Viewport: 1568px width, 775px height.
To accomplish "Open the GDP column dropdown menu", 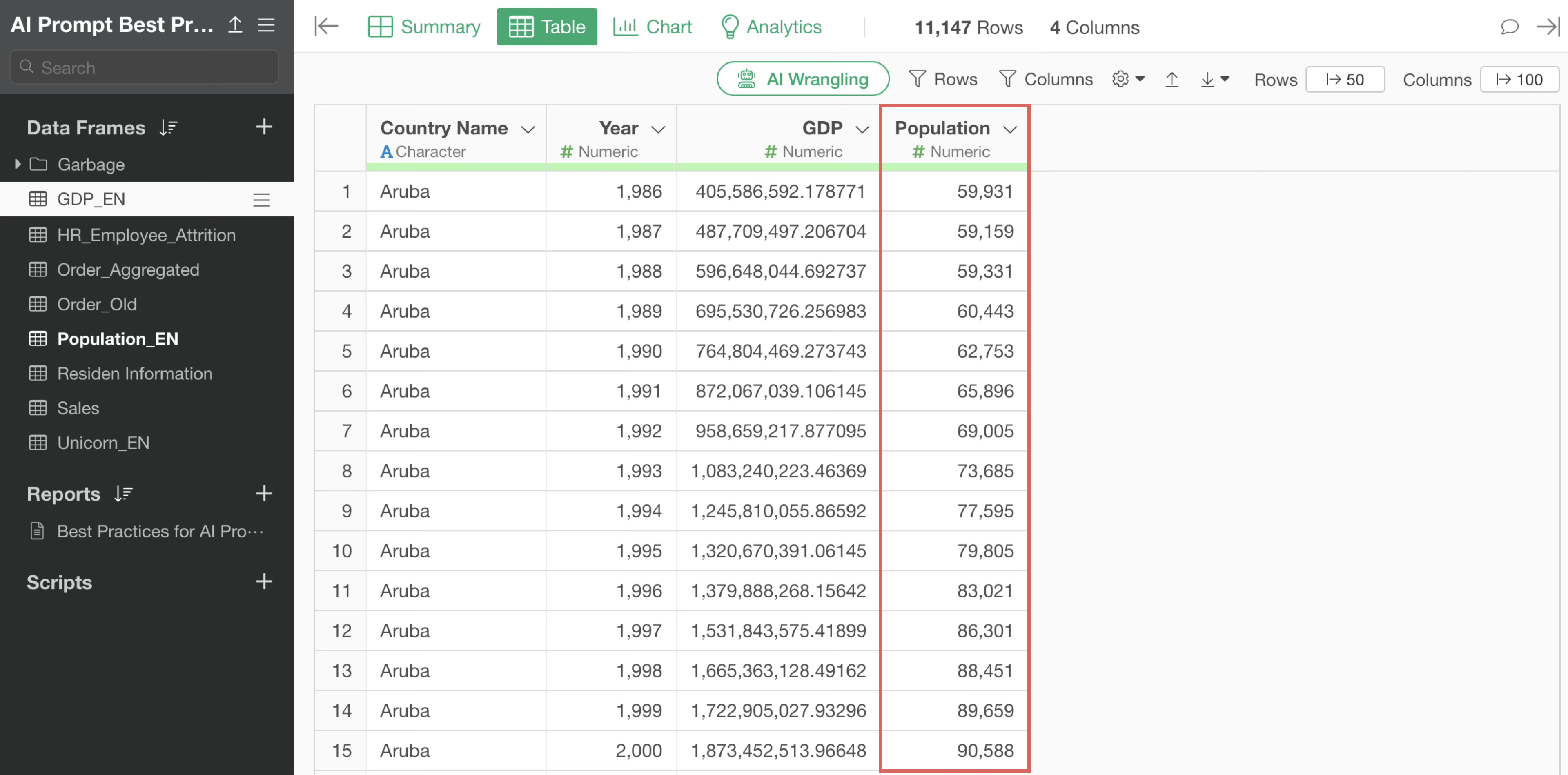I will coord(862,129).
